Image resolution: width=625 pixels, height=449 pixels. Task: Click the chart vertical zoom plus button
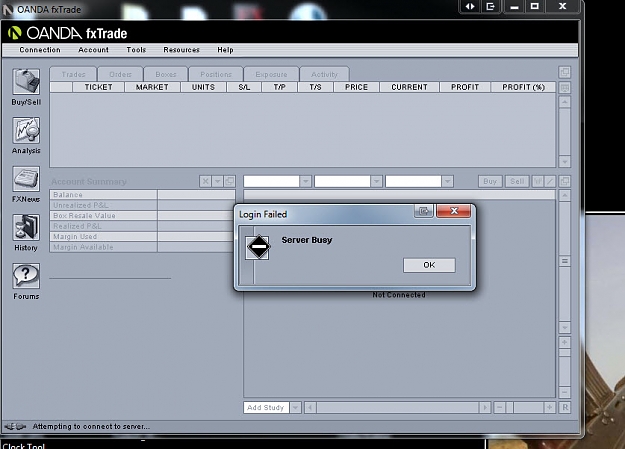(565, 342)
